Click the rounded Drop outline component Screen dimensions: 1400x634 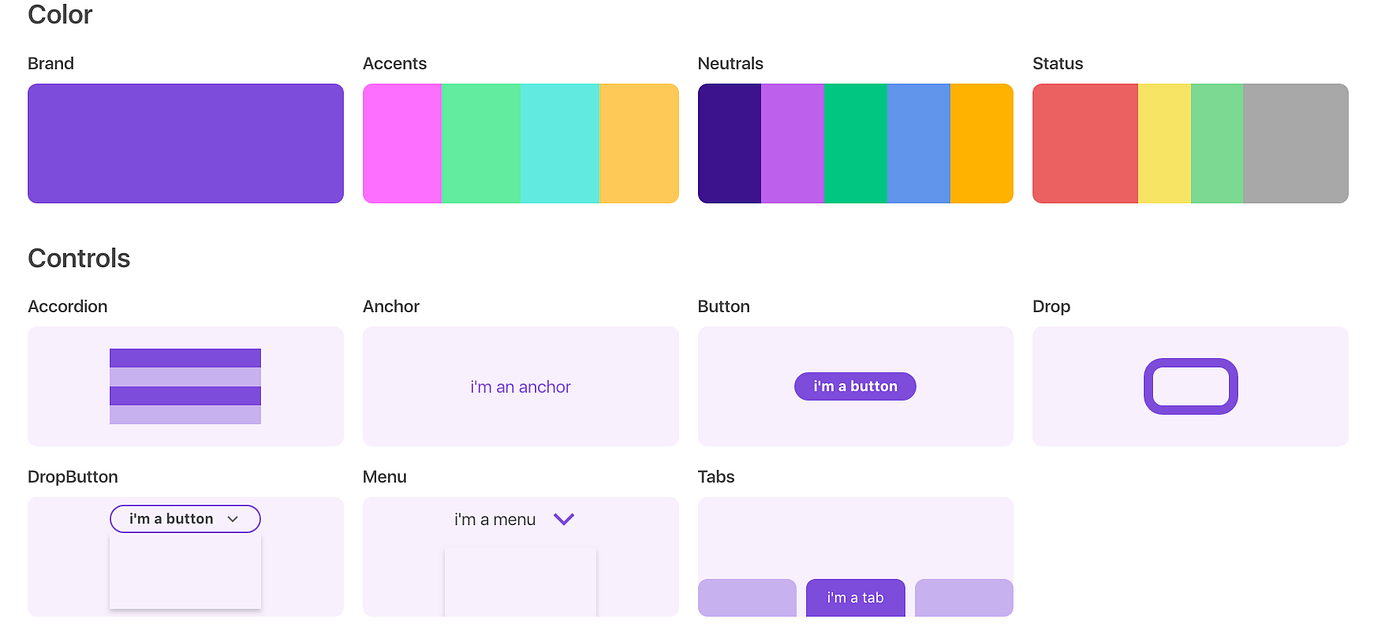1190,386
